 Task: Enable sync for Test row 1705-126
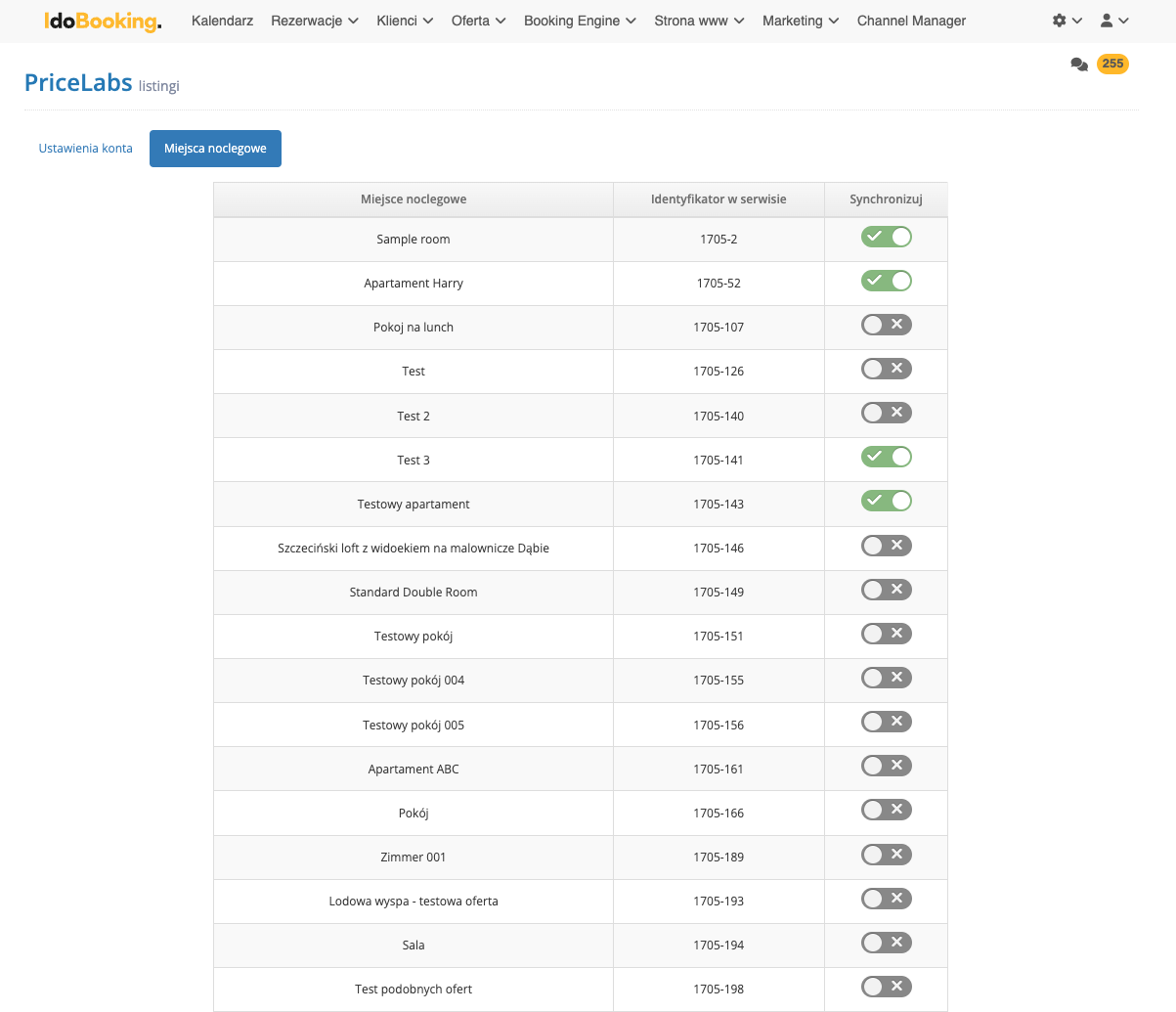point(886,369)
